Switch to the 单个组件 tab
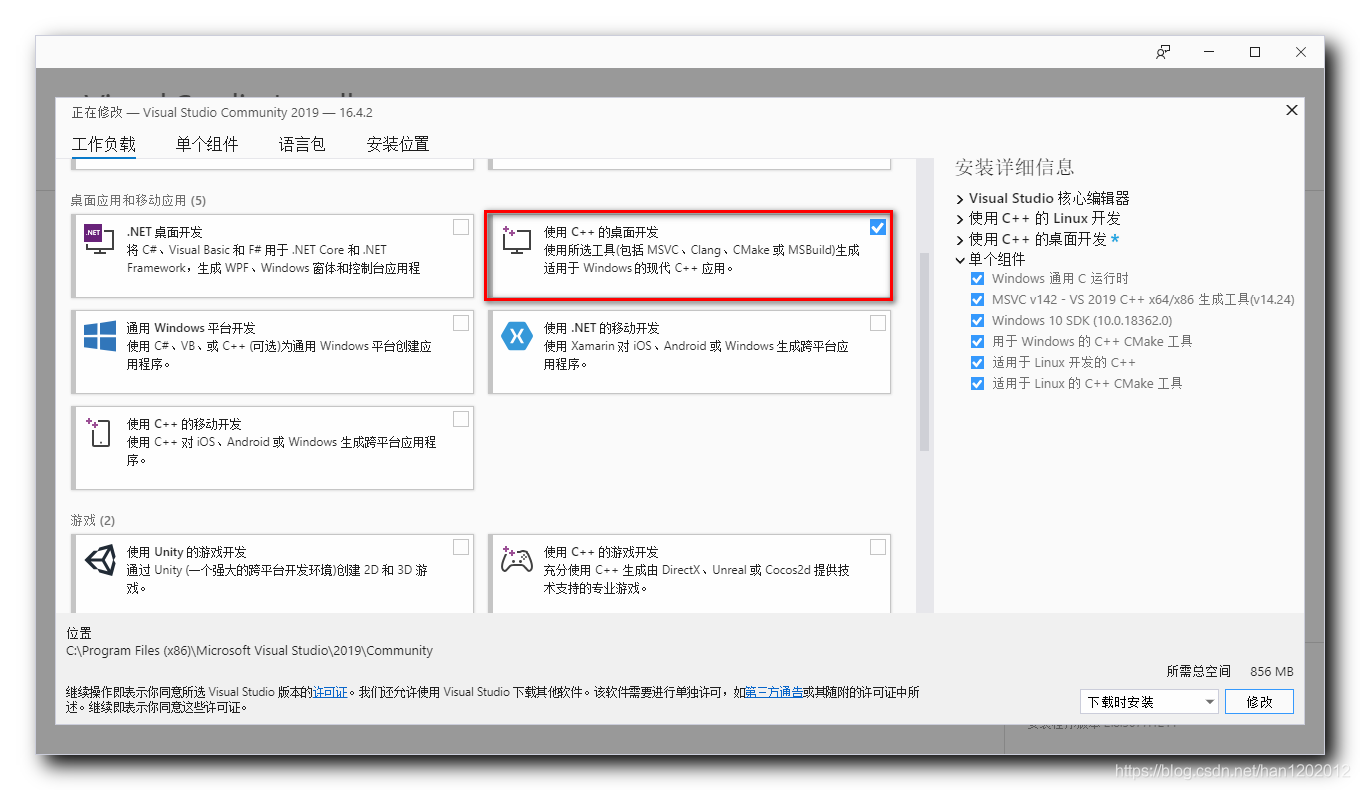This screenshot has height=790, width=1360. (x=207, y=144)
